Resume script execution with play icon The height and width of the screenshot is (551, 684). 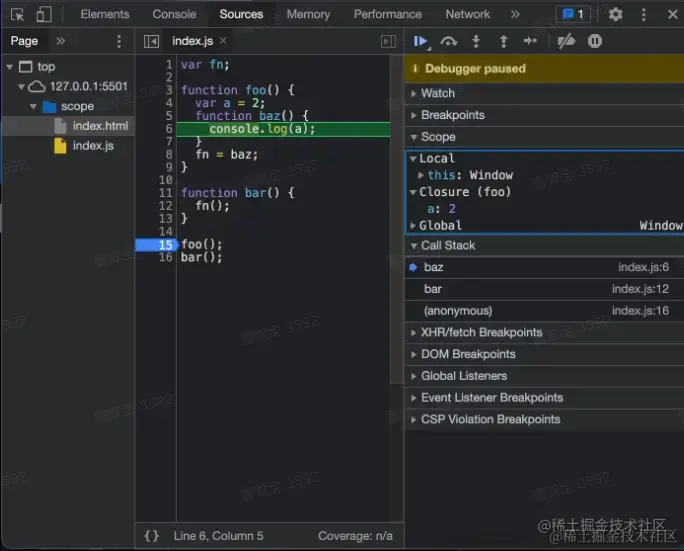click(x=421, y=41)
